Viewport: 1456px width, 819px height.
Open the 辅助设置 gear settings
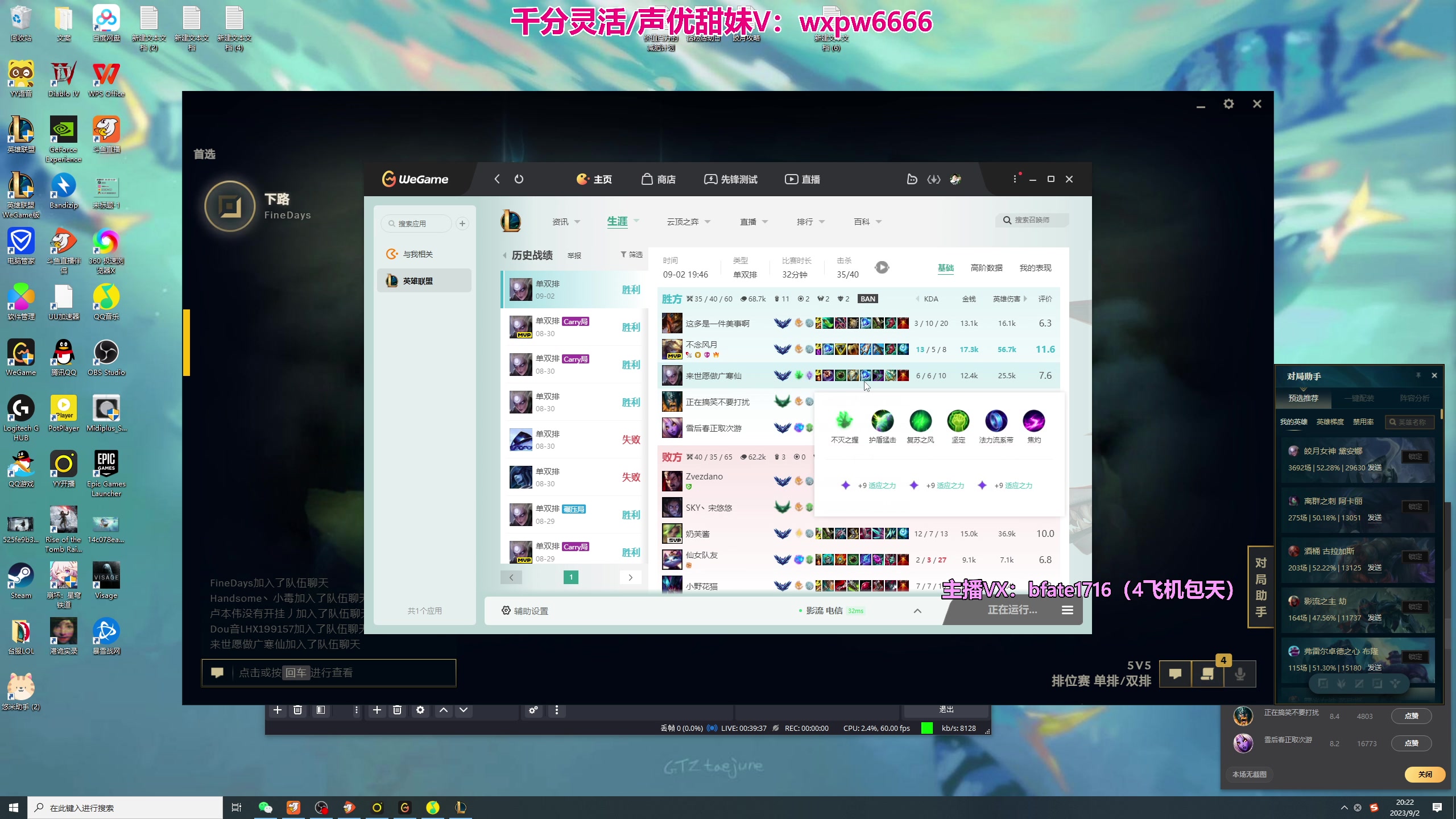506,610
